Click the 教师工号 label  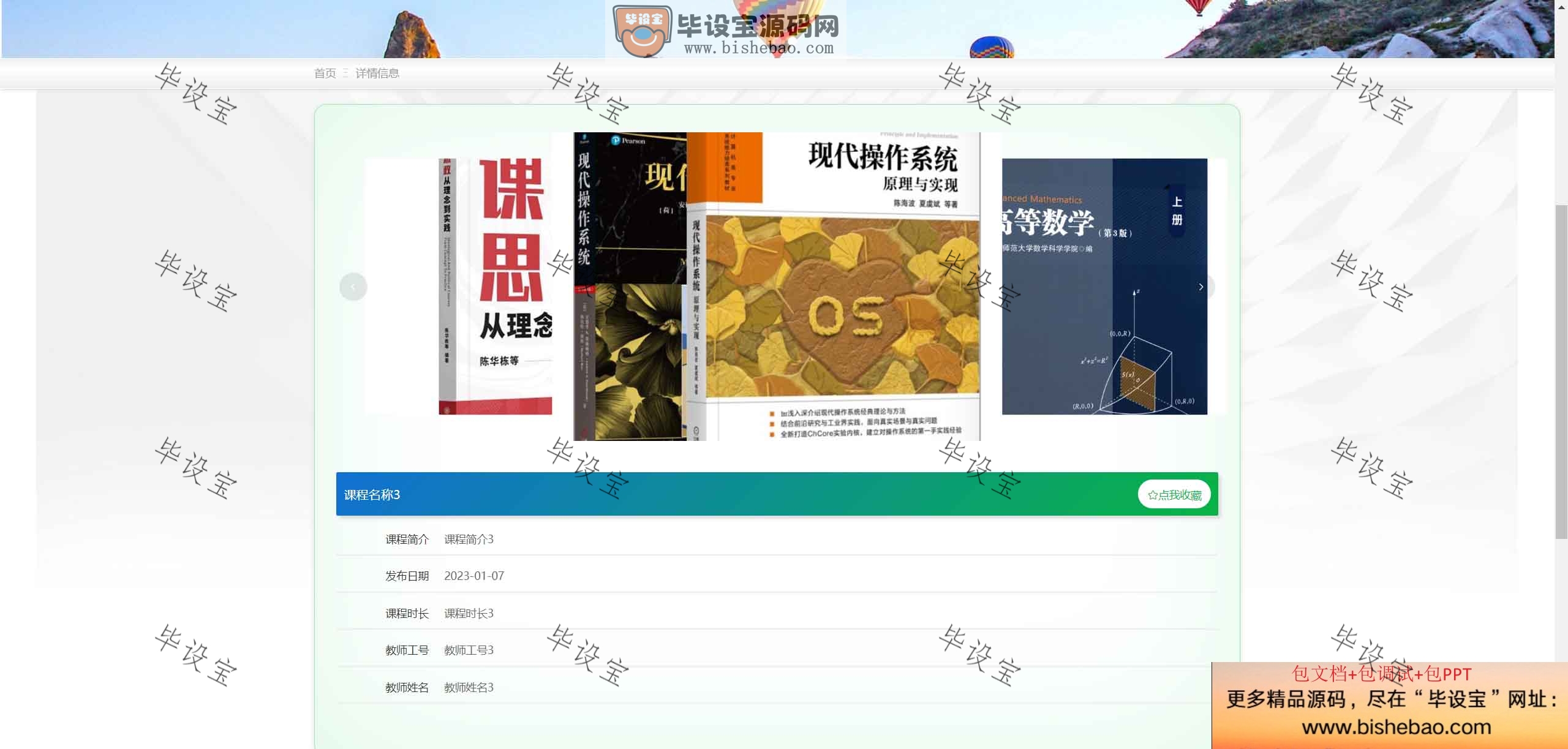407,650
